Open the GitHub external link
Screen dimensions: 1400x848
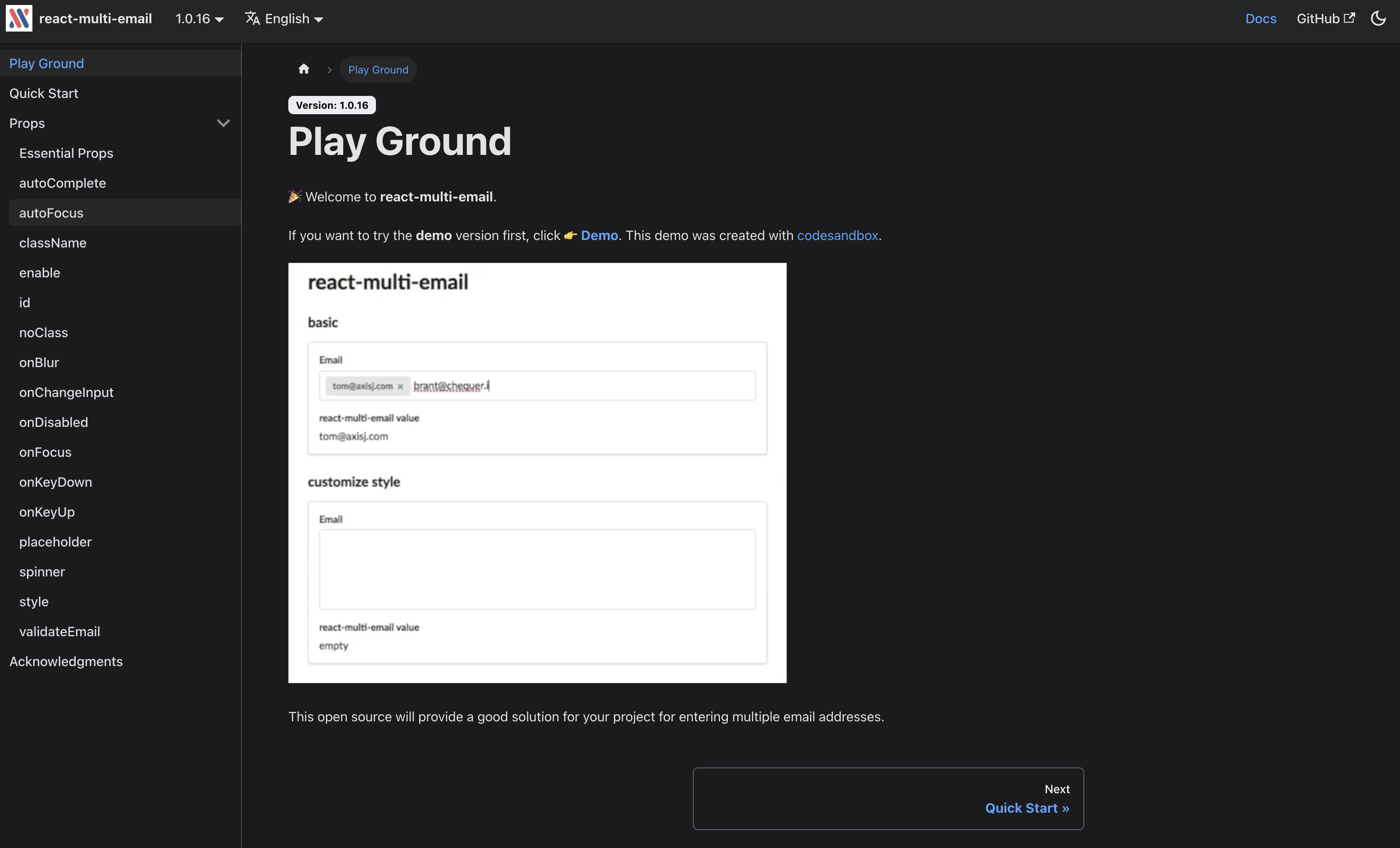1325,19
